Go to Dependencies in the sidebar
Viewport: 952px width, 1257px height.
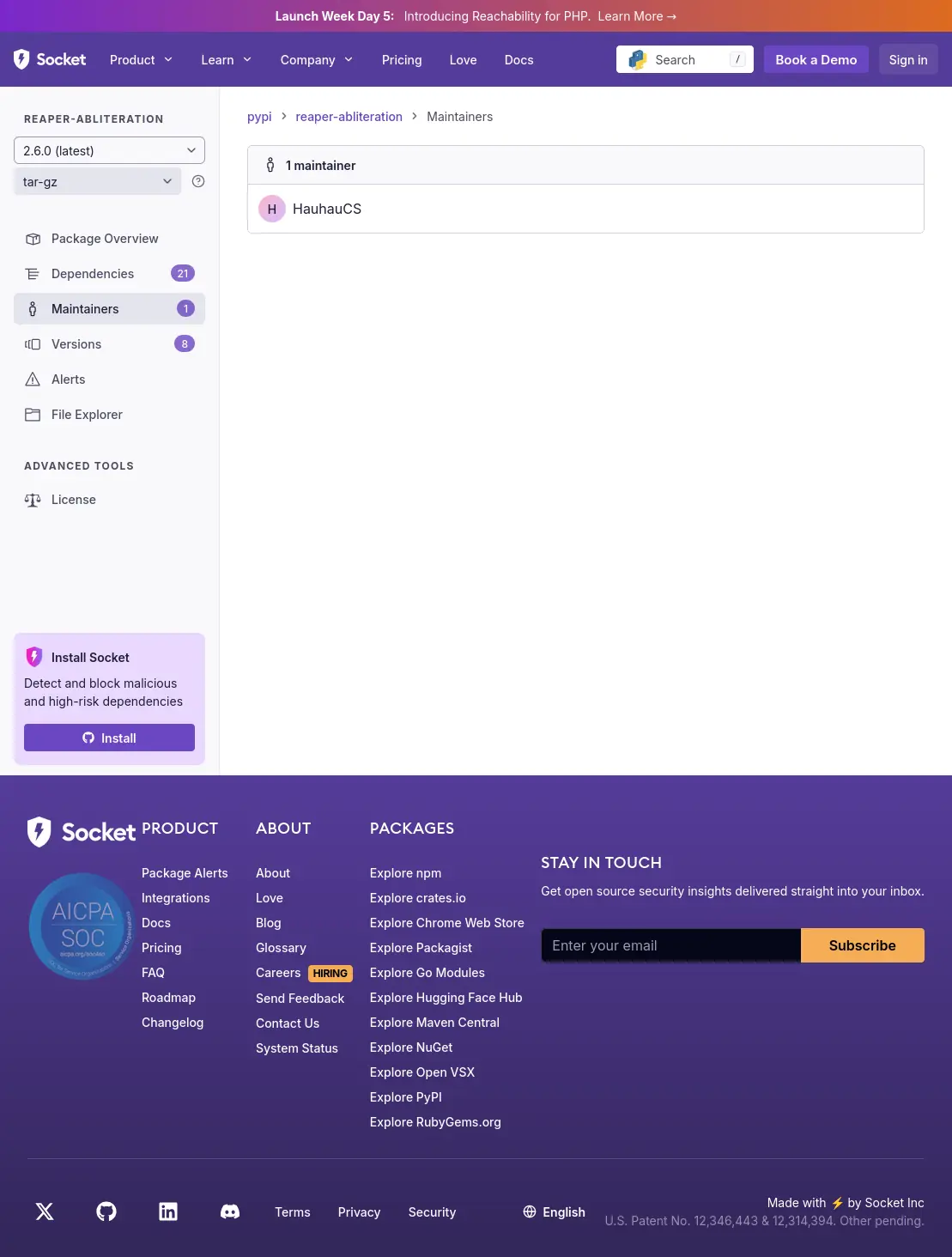93,274
